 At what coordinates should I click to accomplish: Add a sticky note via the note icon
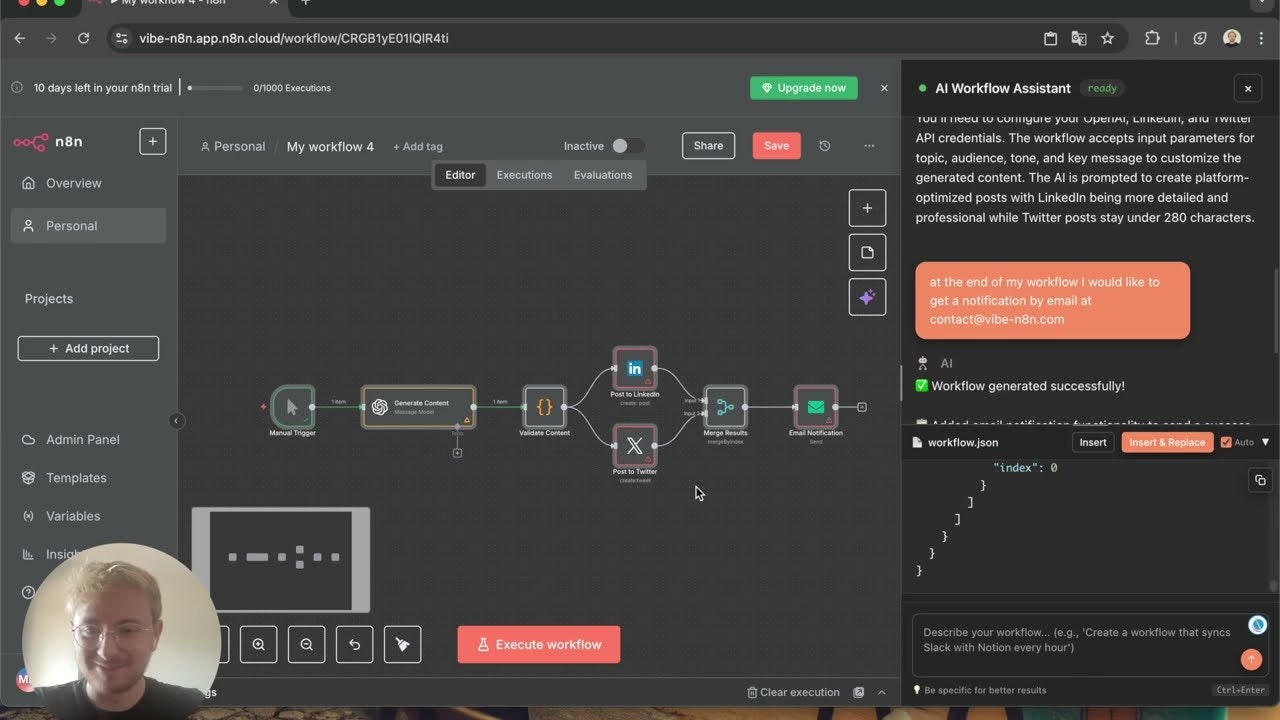click(867, 252)
